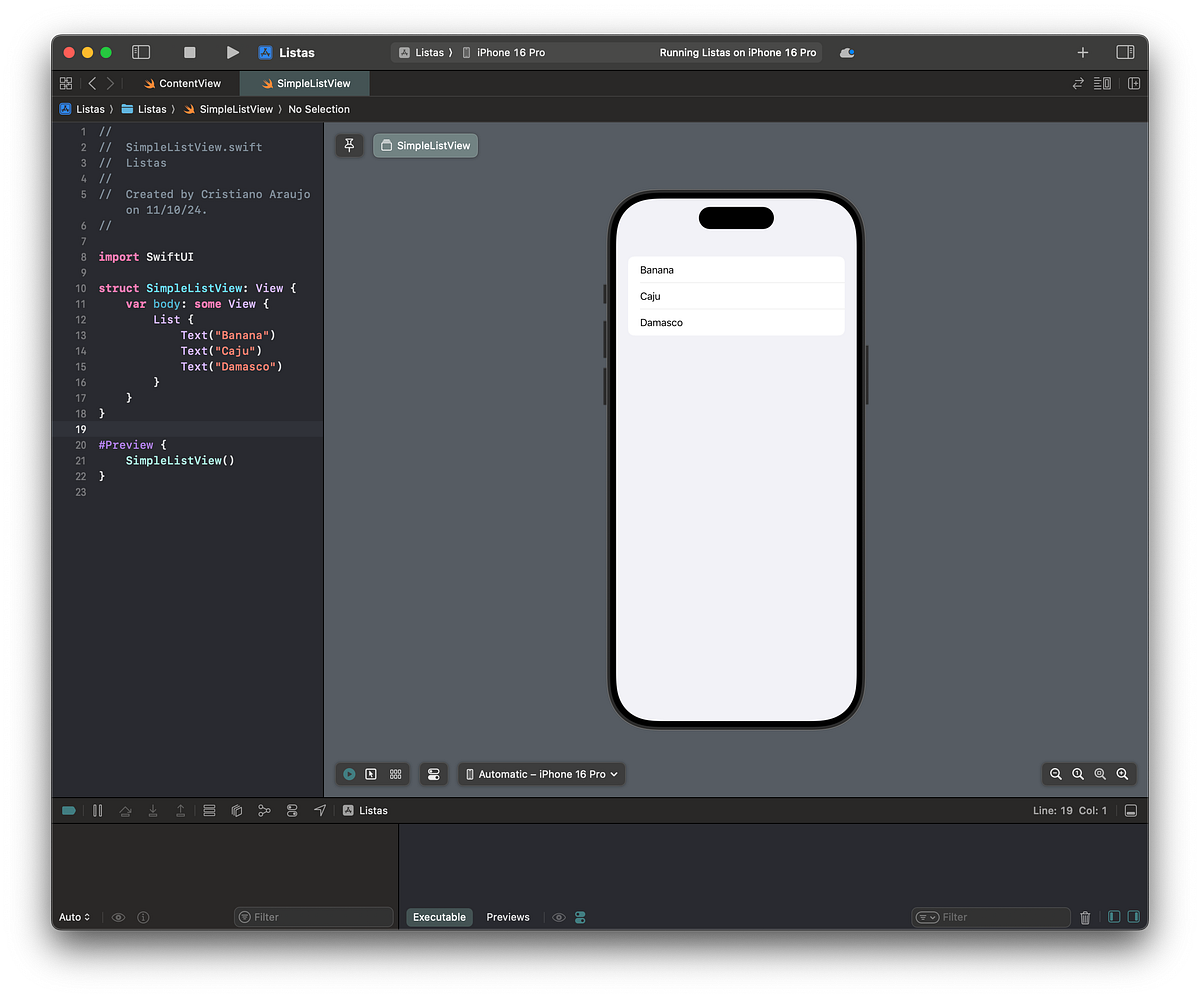
Task: Start live preview with the canvas play icon
Action: pos(349,773)
